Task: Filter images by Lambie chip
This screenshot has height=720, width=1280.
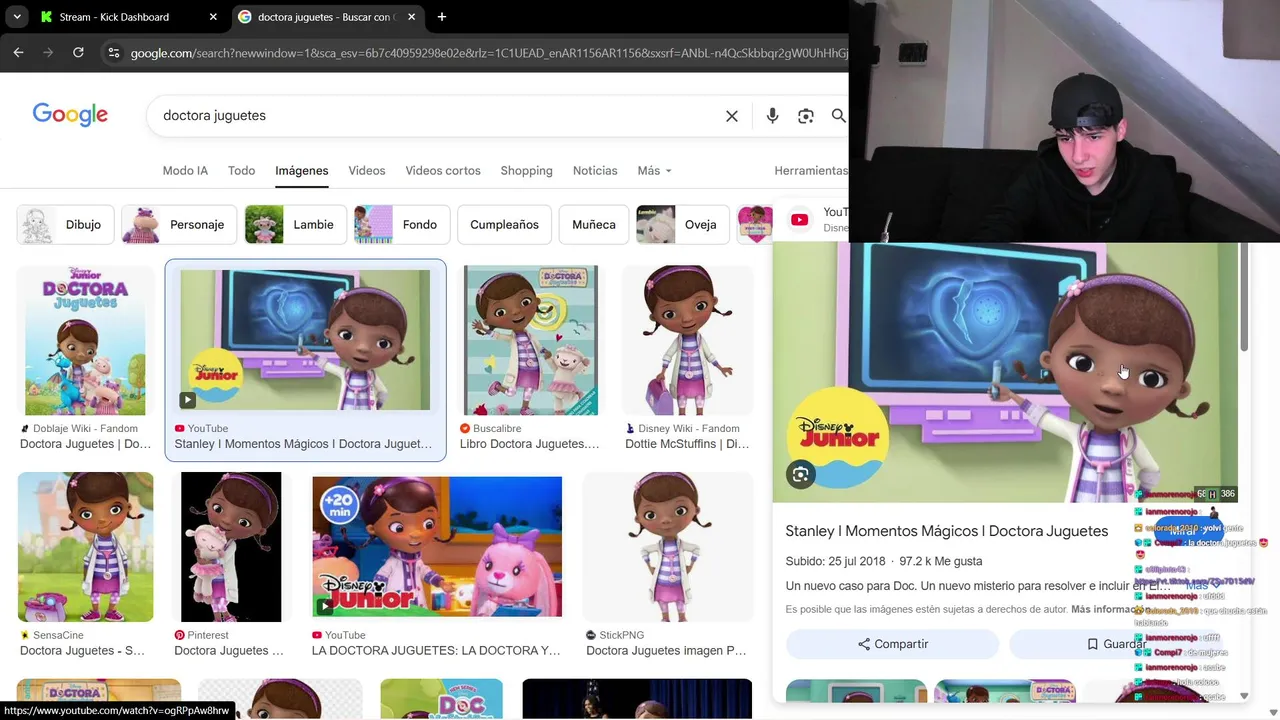Action: tap(296, 225)
